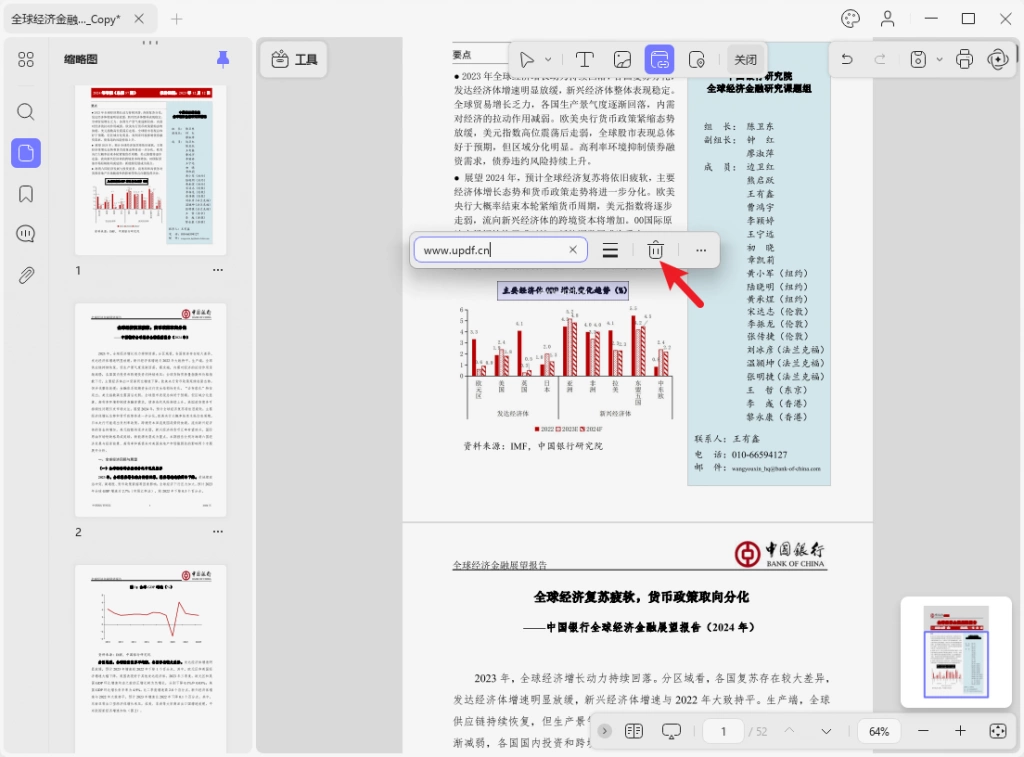
Task: Start slideshow presentation mode
Action: pos(671,731)
